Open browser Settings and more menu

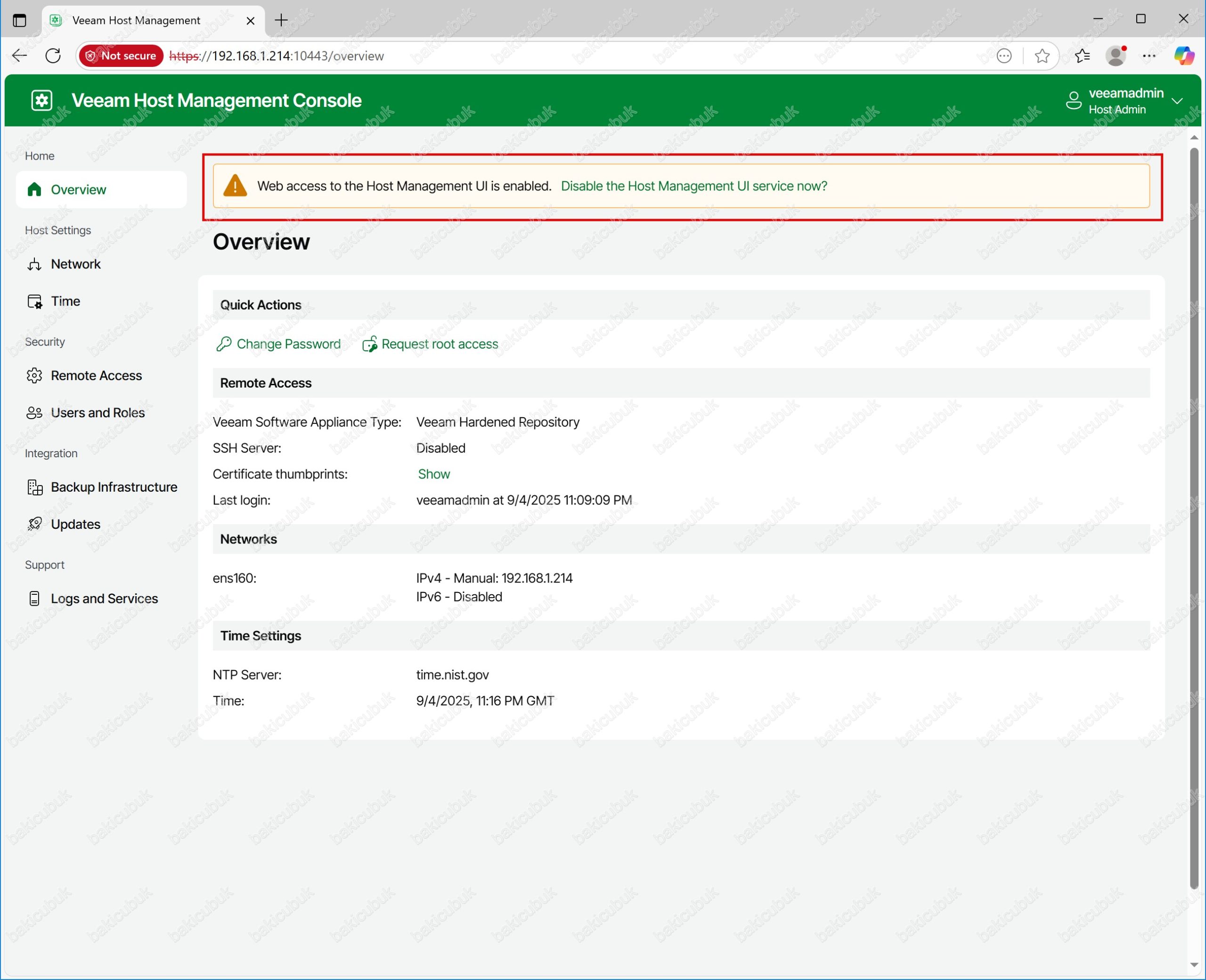[x=1149, y=55]
